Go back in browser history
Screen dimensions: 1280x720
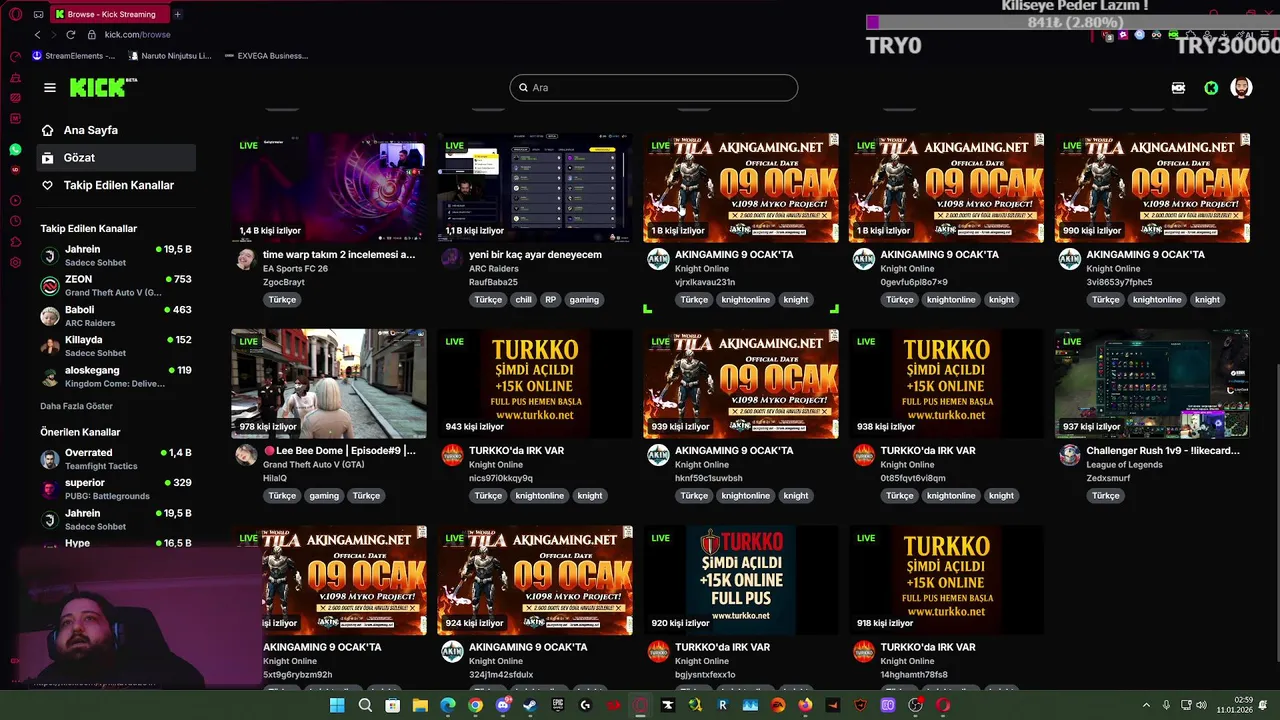click(38, 34)
